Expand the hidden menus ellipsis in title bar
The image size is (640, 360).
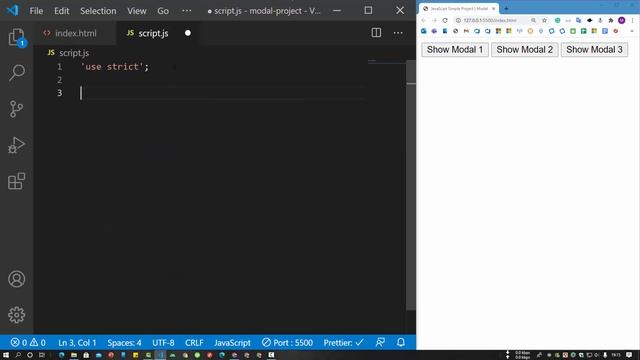(187, 11)
